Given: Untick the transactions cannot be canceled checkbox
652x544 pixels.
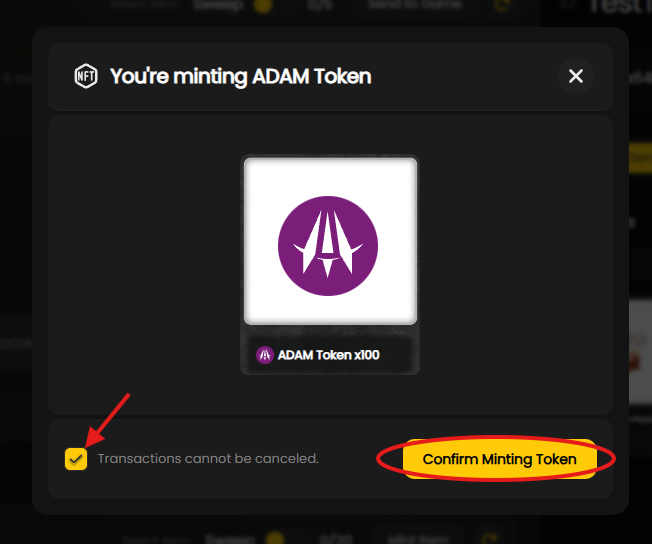Looking at the screenshot, I should point(76,459).
